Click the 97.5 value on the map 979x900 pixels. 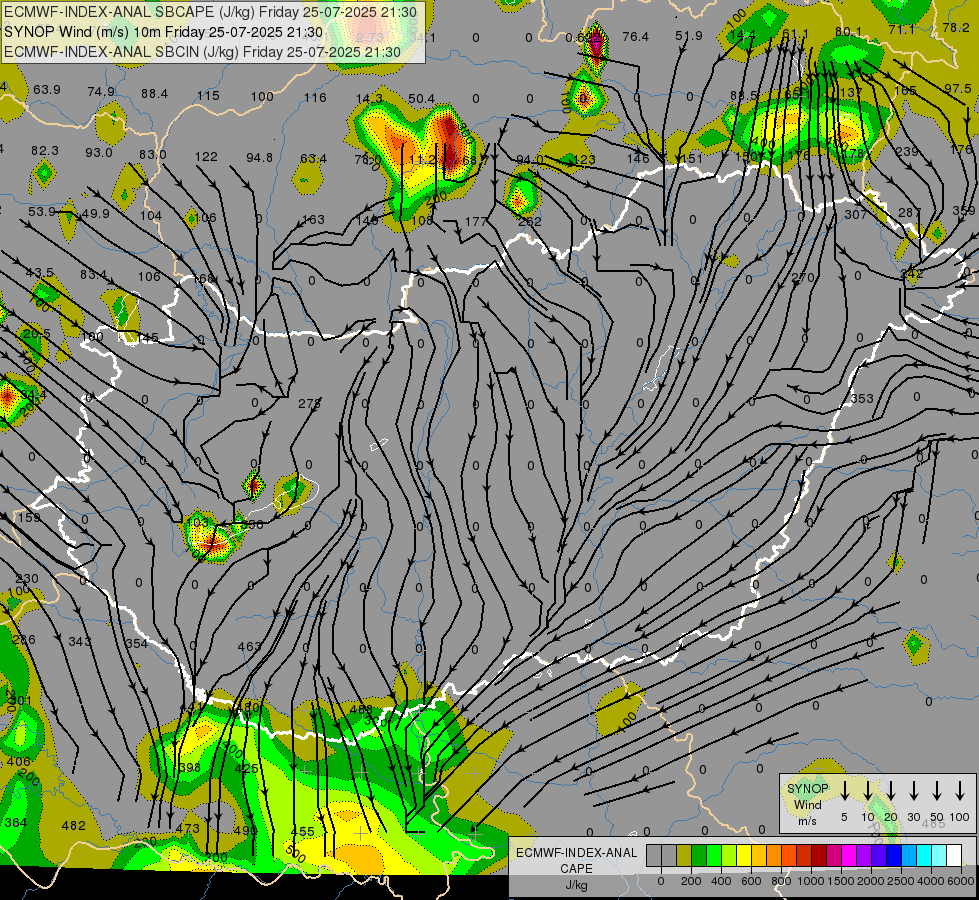(x=957, y=89)
